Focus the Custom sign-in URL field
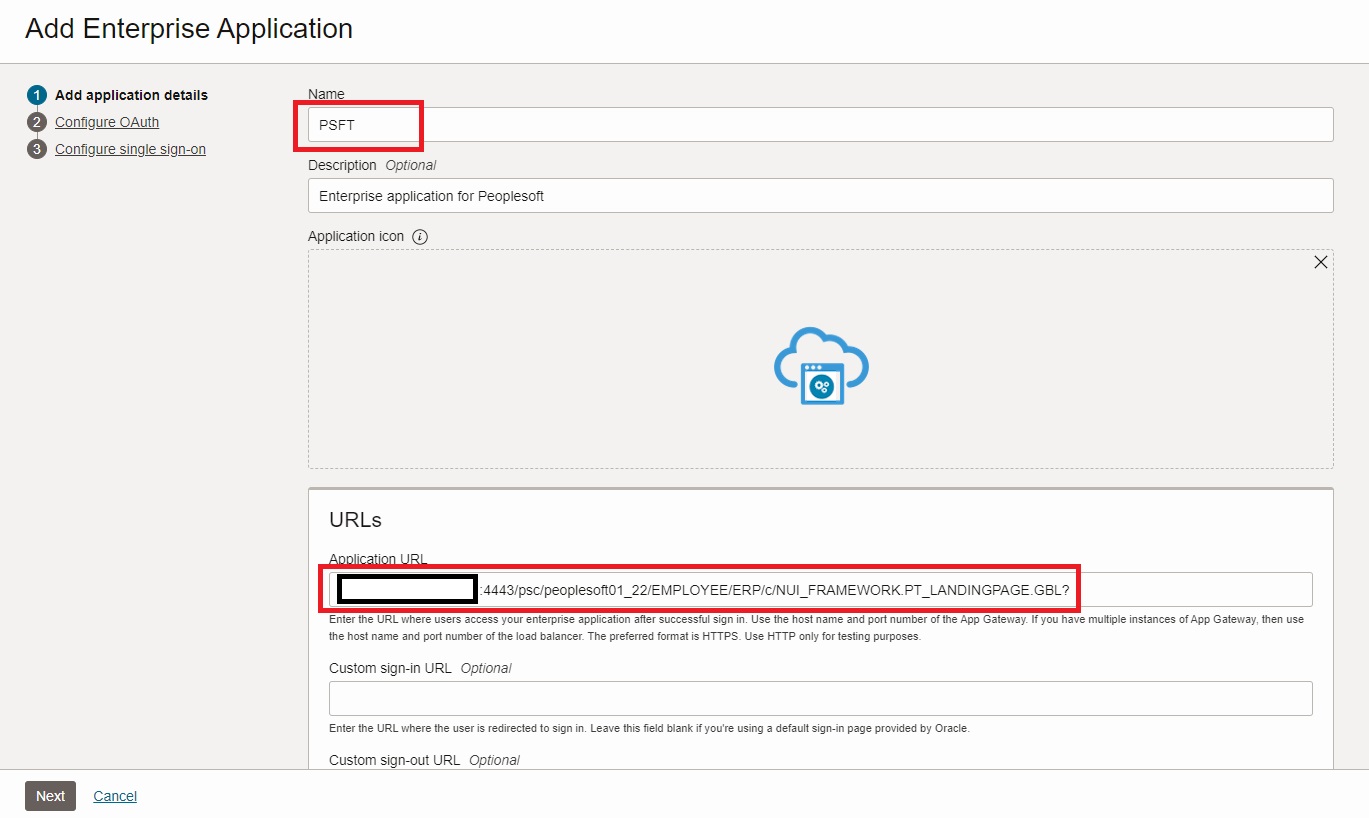Screen dimensions: 1369x818 pos(820,698)
